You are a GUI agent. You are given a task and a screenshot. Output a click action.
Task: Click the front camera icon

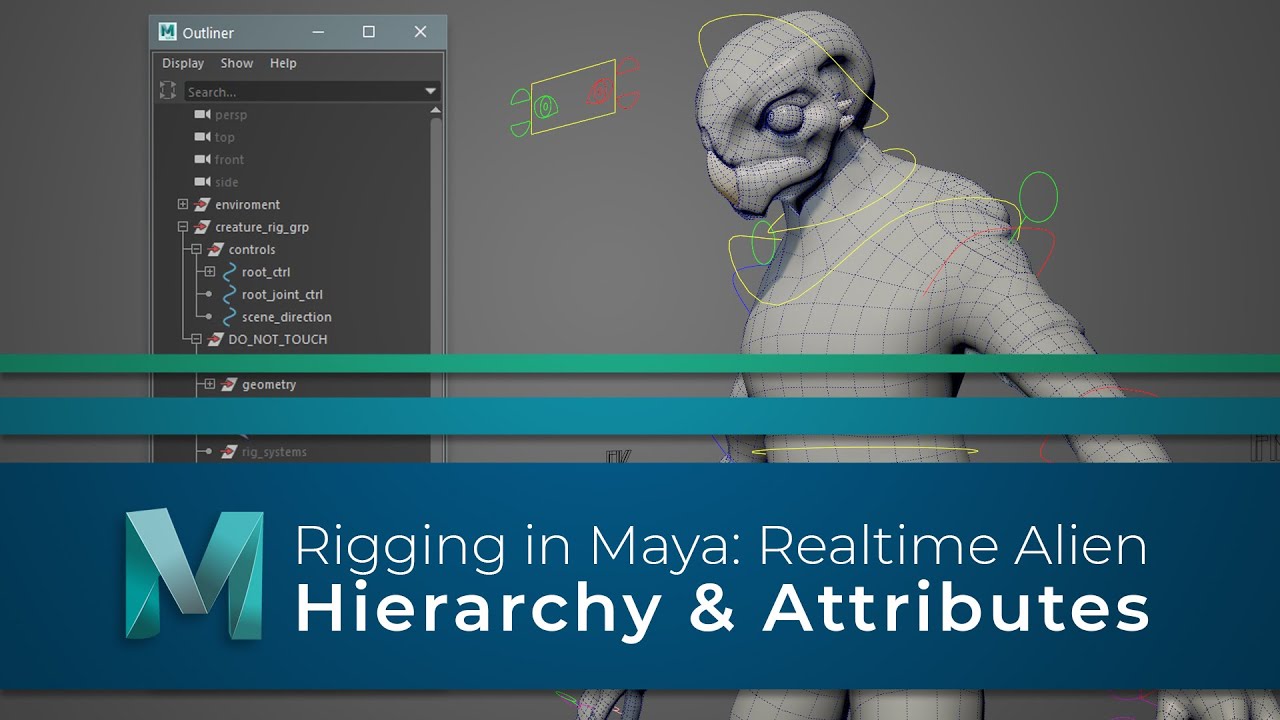tap(202, 160)
